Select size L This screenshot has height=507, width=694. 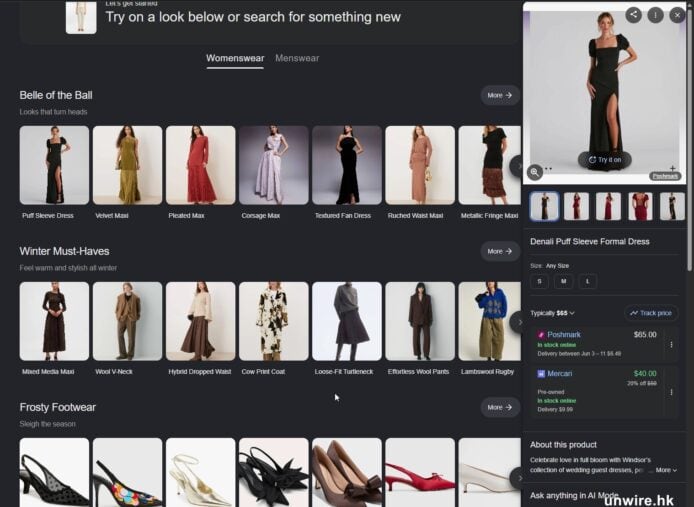click(588, 281)
